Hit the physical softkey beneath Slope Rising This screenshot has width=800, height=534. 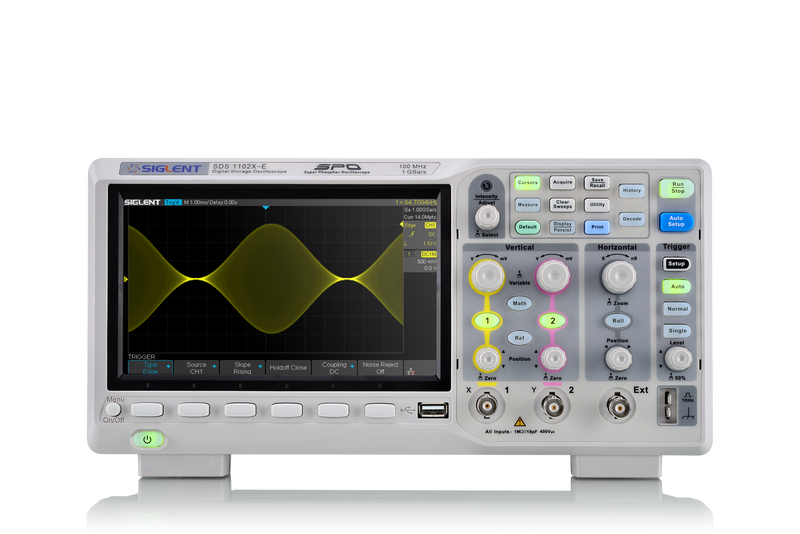(x=240, y=410)
